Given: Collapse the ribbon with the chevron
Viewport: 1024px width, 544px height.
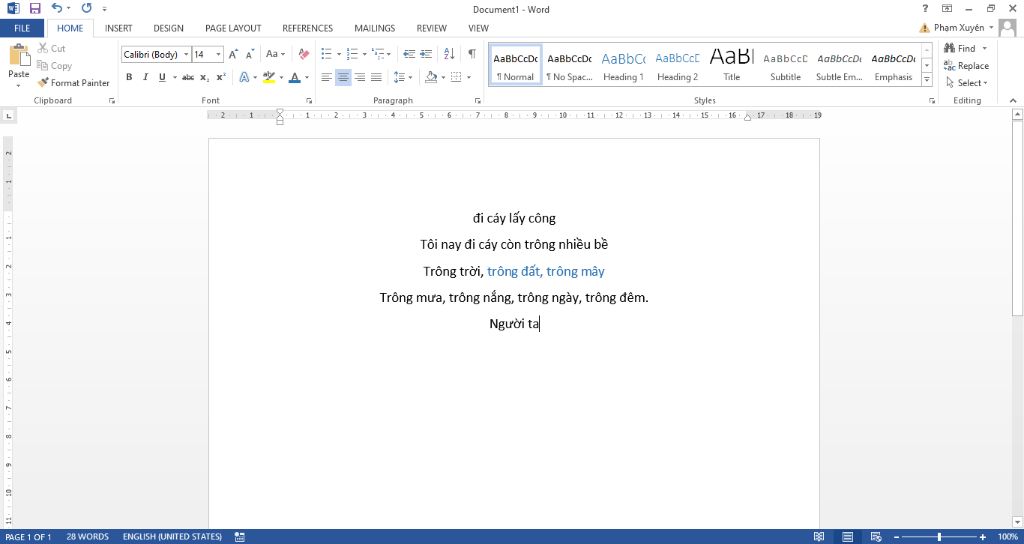Looking at the screenshot, I should click(1013, 101).
